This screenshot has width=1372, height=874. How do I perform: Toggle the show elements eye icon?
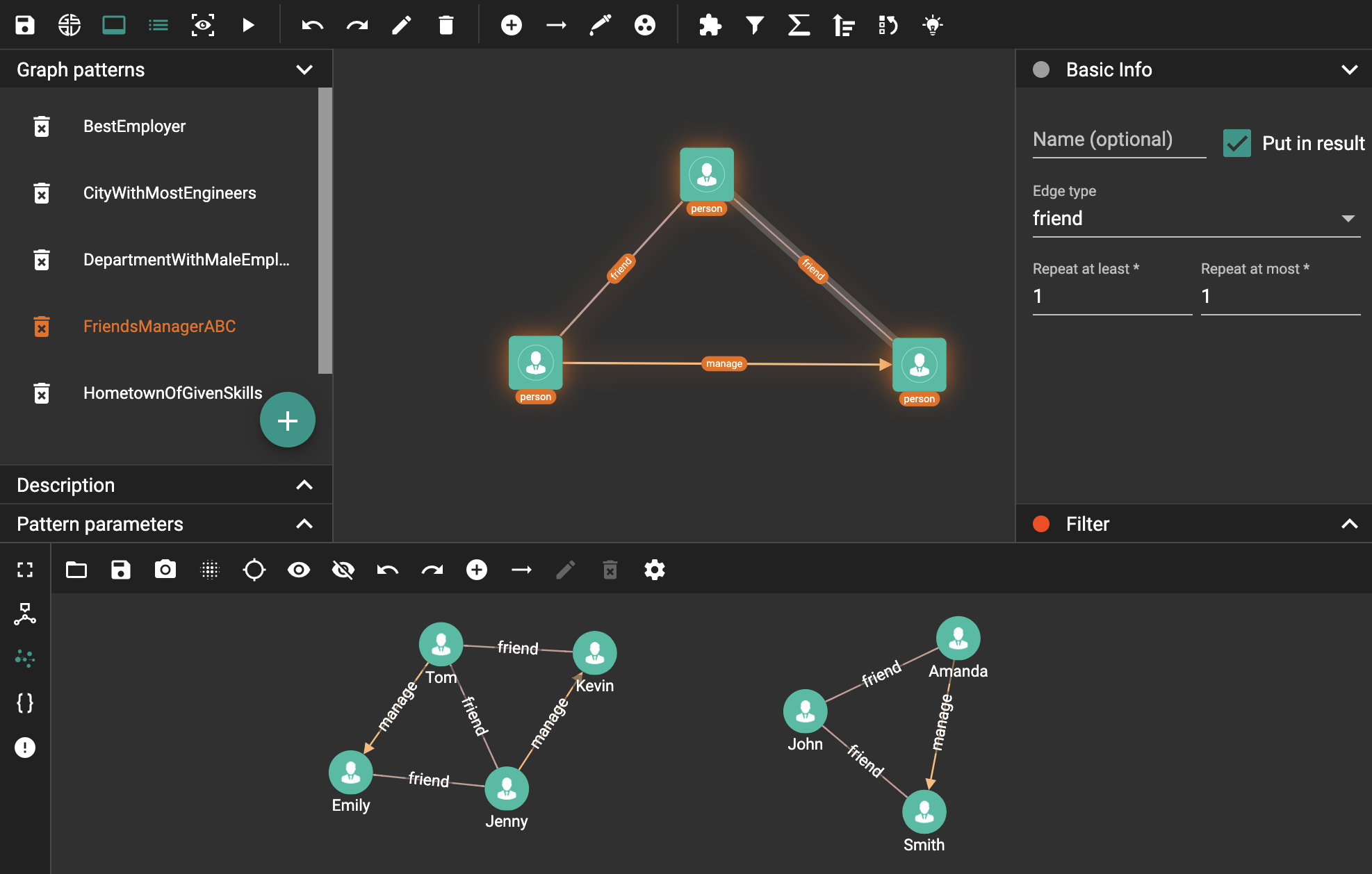(299, 570)
